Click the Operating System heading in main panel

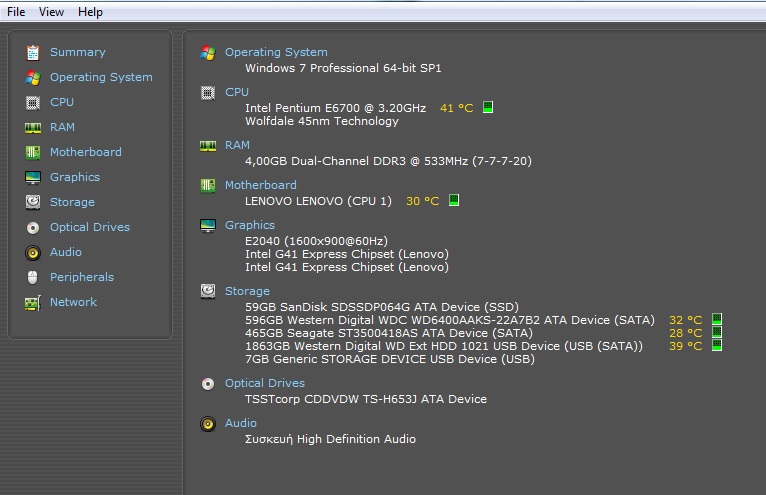(276, 52)
